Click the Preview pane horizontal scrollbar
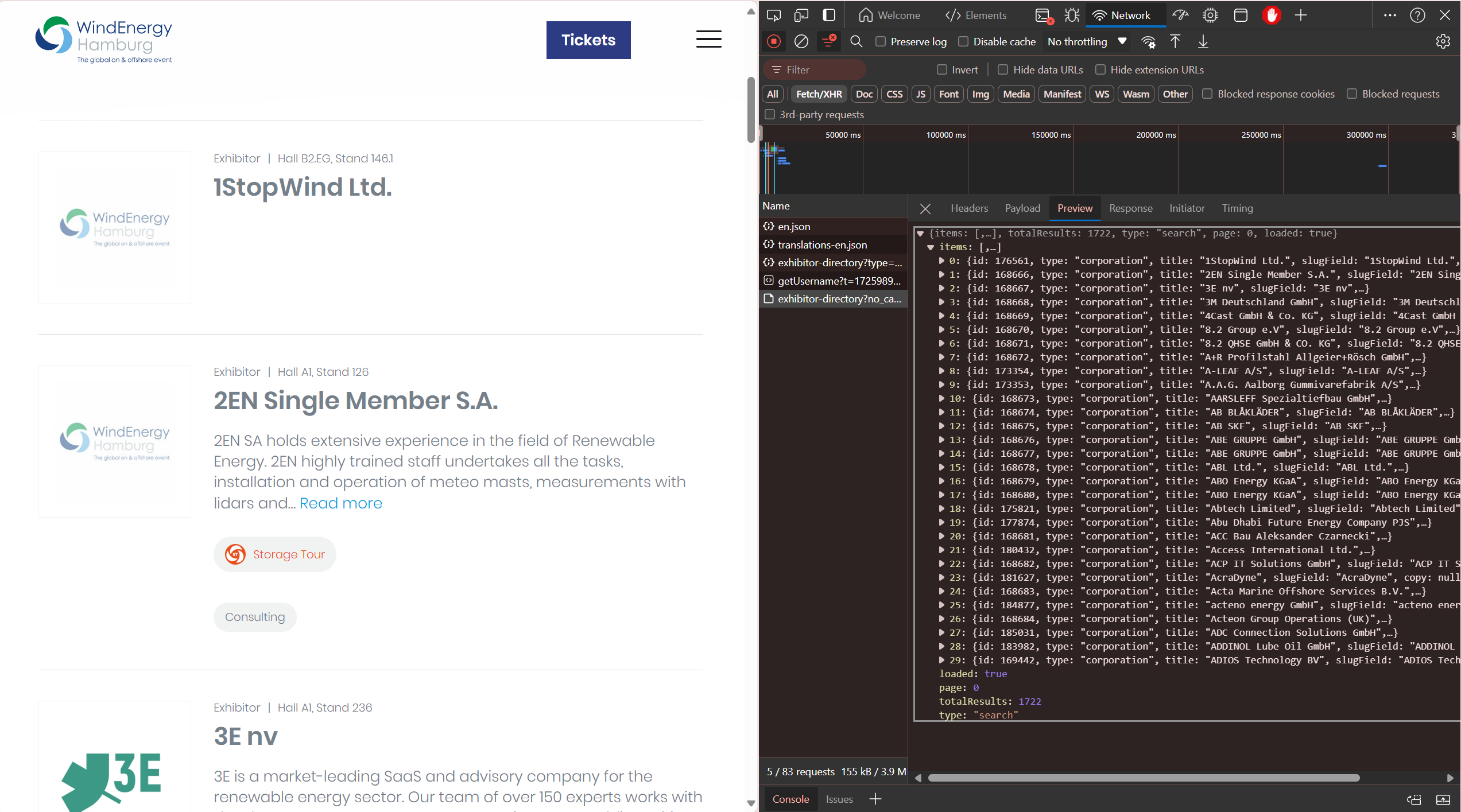The width and height of the screenshot is (1461, 812). 1144,778
